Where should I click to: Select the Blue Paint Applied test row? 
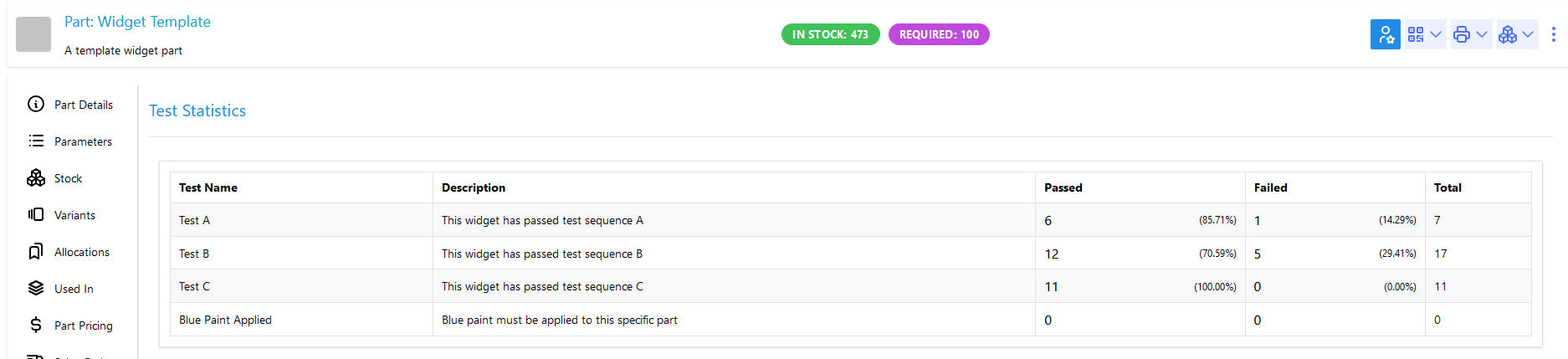[225, 320]
